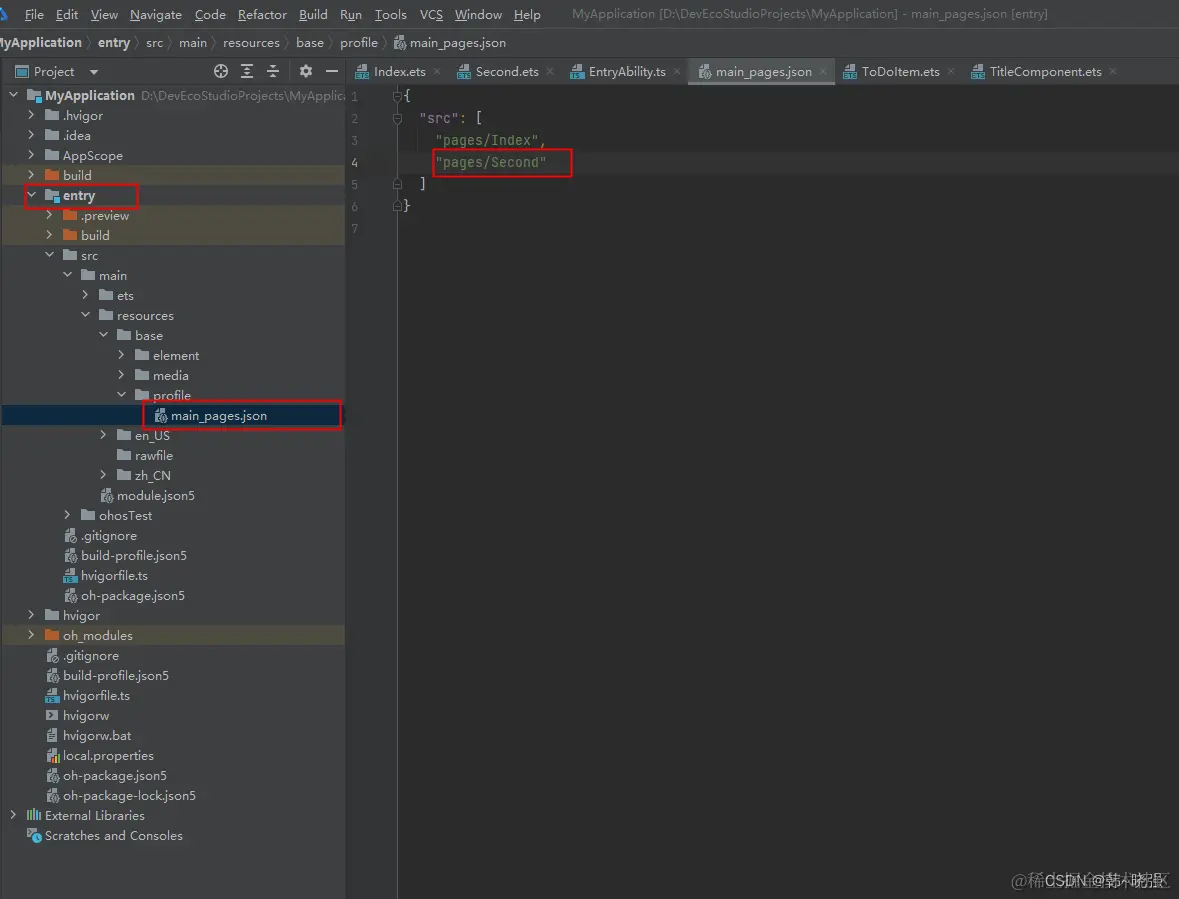
Task: Click the resources breadcrumb in navigation bar
Action: pos(251,43)
